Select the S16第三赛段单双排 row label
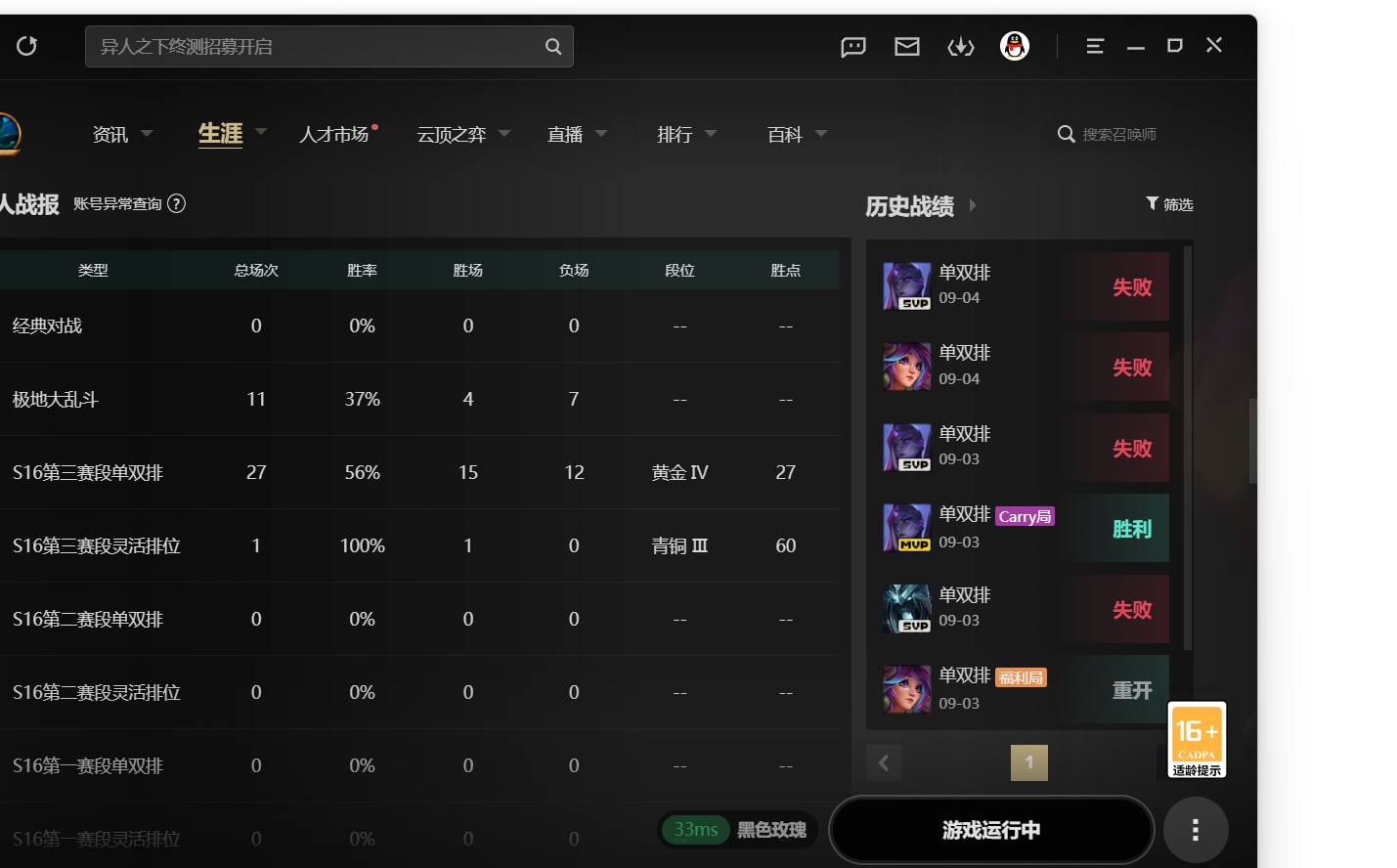The width and height of the screenshot is (1397, 868). 88,472
